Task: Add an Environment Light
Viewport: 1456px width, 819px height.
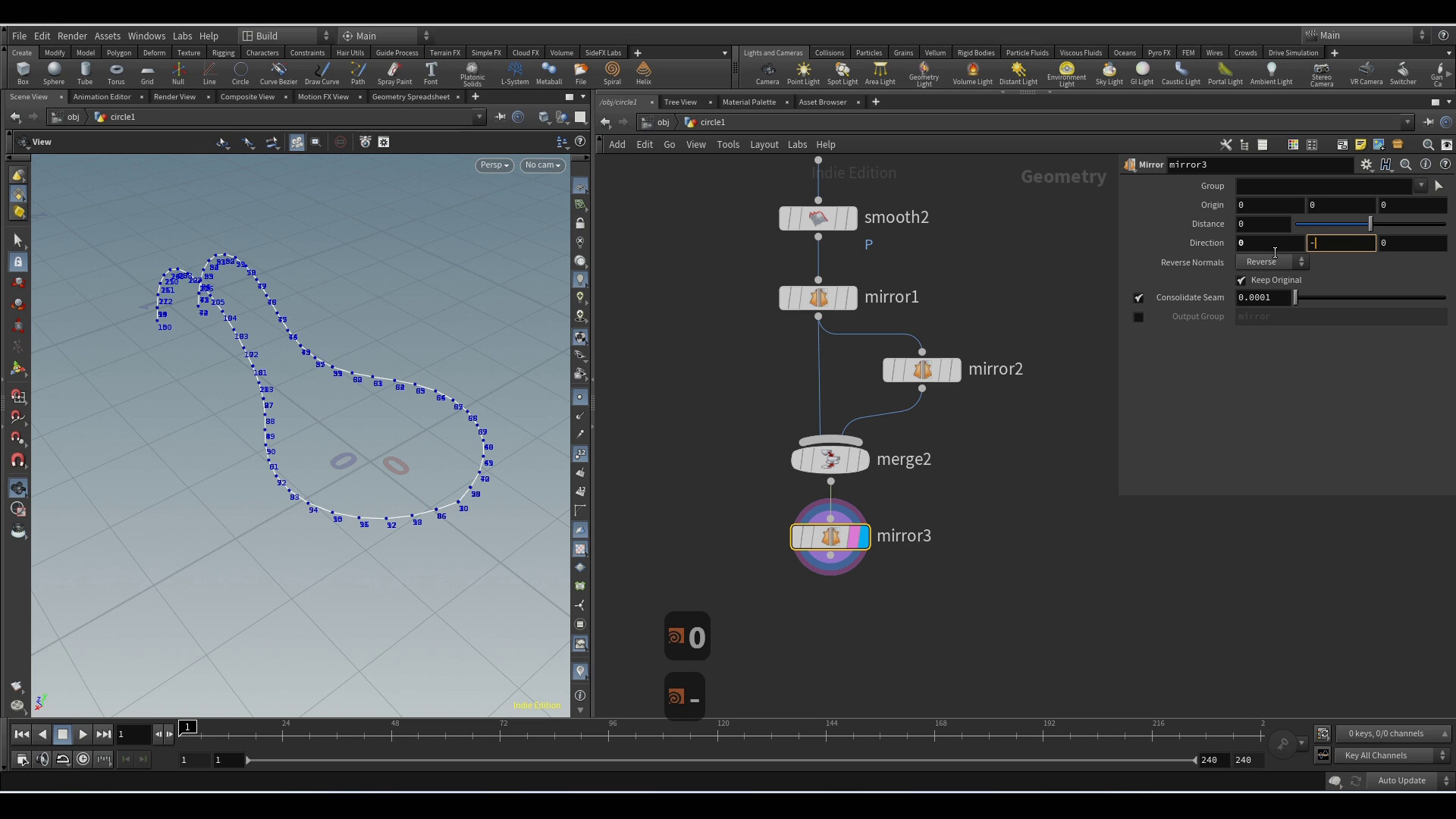Action: point(1065,74)
